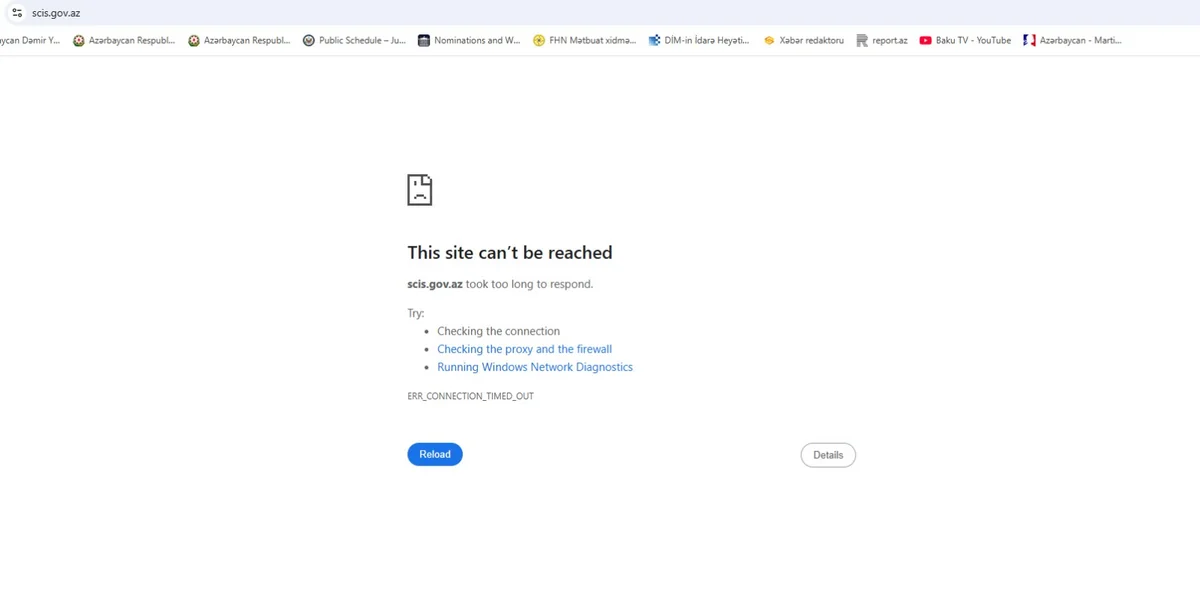Open the Nominations and W... bookmark
This screenshot has width=1200, height=611.
pyautogui.click(x=469, y=41)
